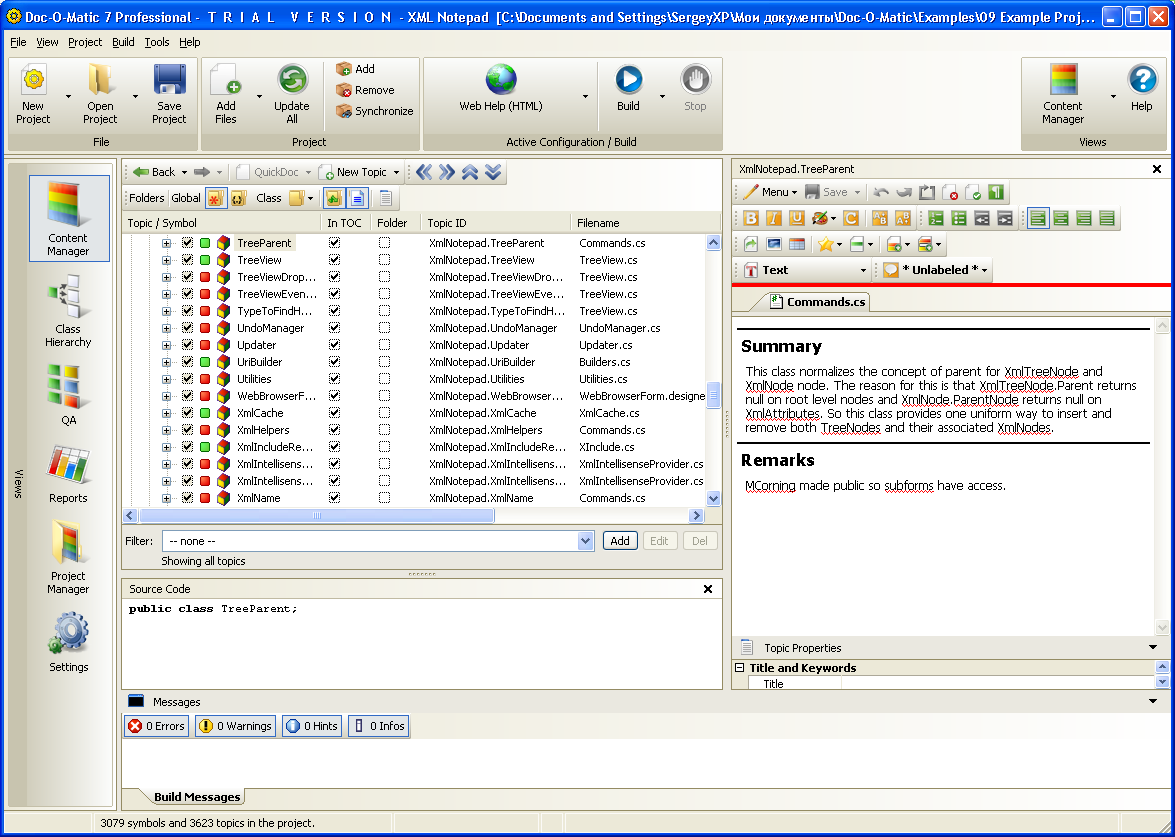1175x837 pixels.
Task: Open the Build menu
Action: tap(123, 42)
